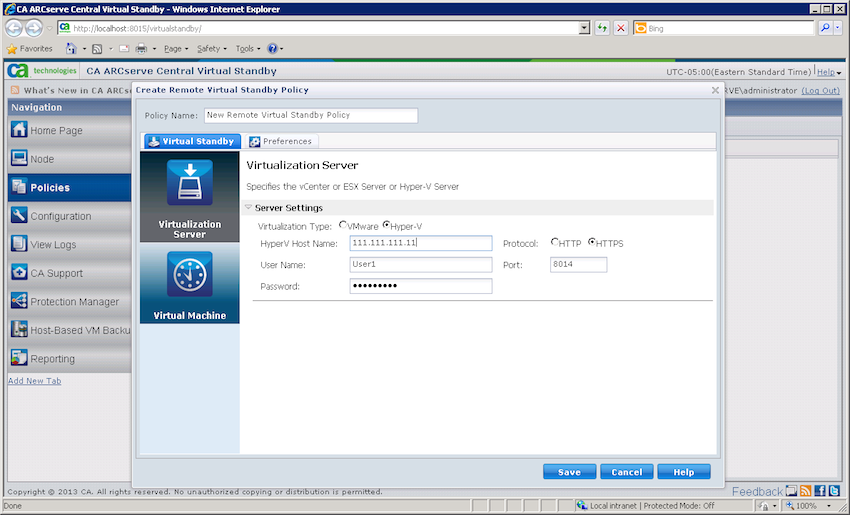The height and width of the screenshot is (515, 850).
Task: Click the Local intranet Protected Mode status
Action: (x=652, y=506)
